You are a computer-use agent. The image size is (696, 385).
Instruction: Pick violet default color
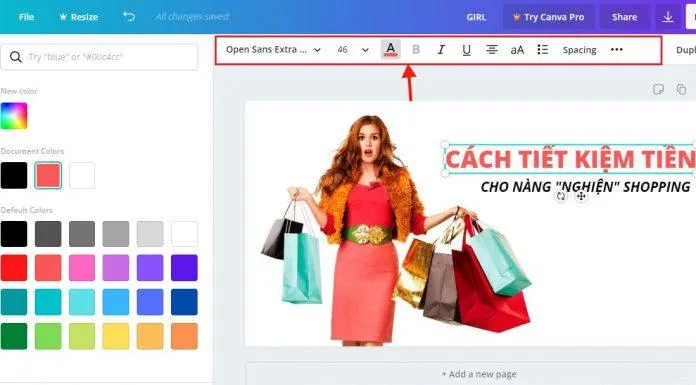tap(150, 268)
